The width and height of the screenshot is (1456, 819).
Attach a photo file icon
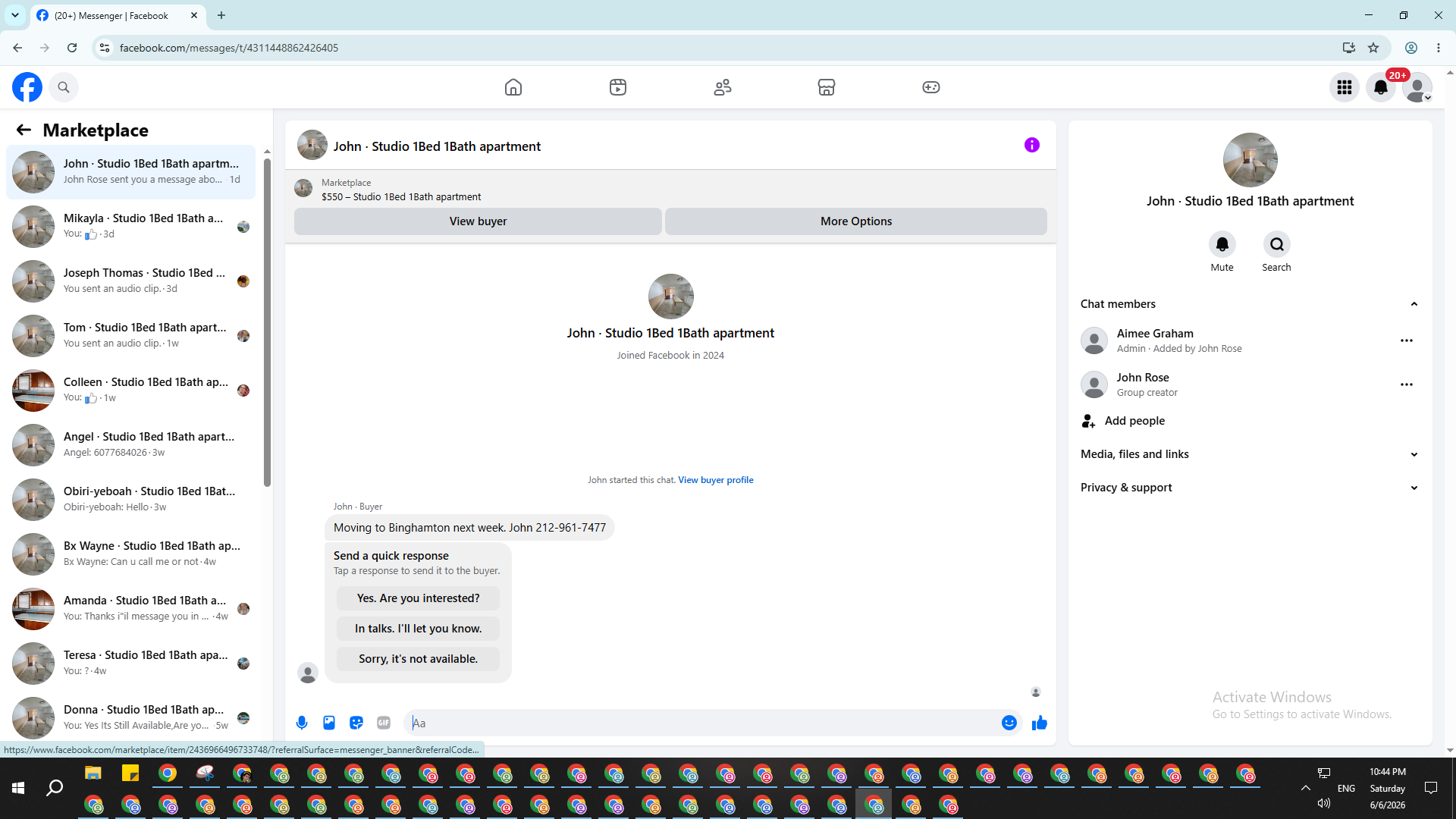(x=329, y=723)
